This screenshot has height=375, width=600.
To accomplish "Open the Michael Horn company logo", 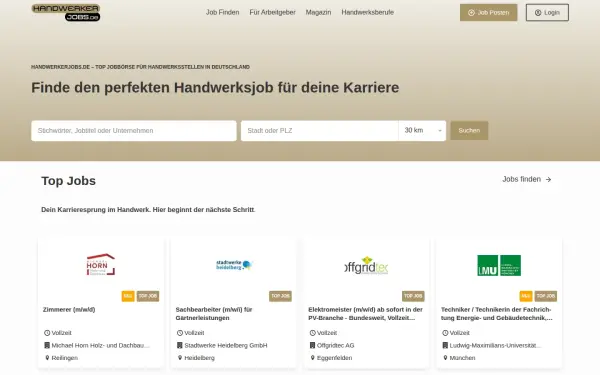I will (101, 264).
